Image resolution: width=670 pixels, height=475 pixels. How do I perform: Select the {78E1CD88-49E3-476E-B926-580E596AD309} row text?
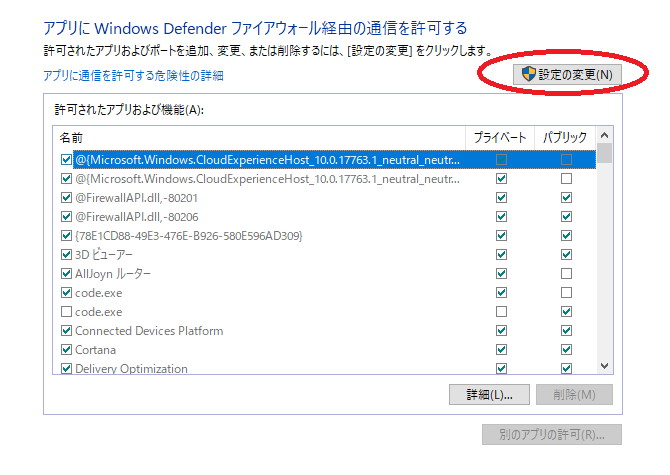tap(189, 236)
